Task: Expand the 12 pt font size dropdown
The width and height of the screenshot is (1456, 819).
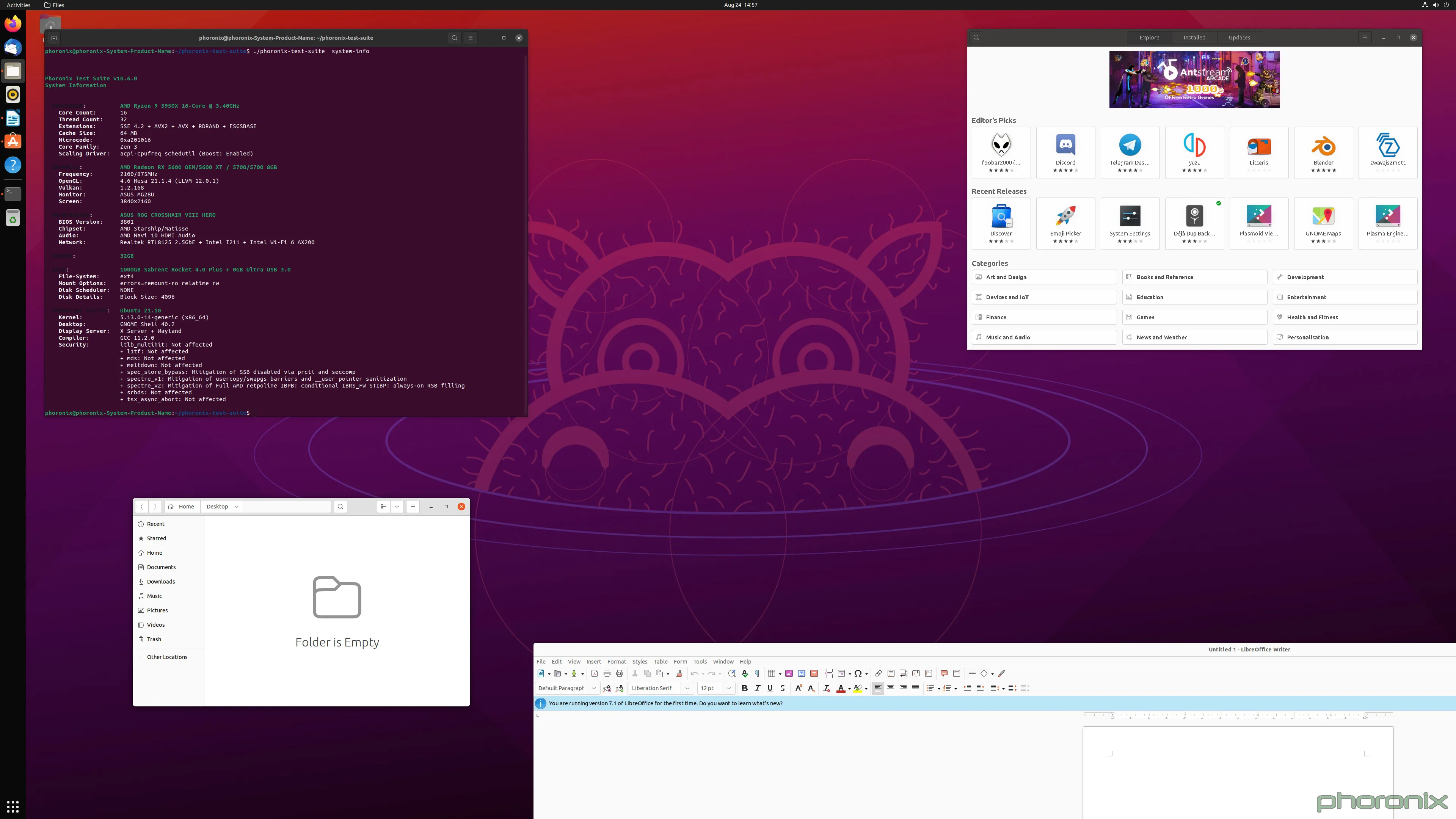Action: [x=728, y=688]
